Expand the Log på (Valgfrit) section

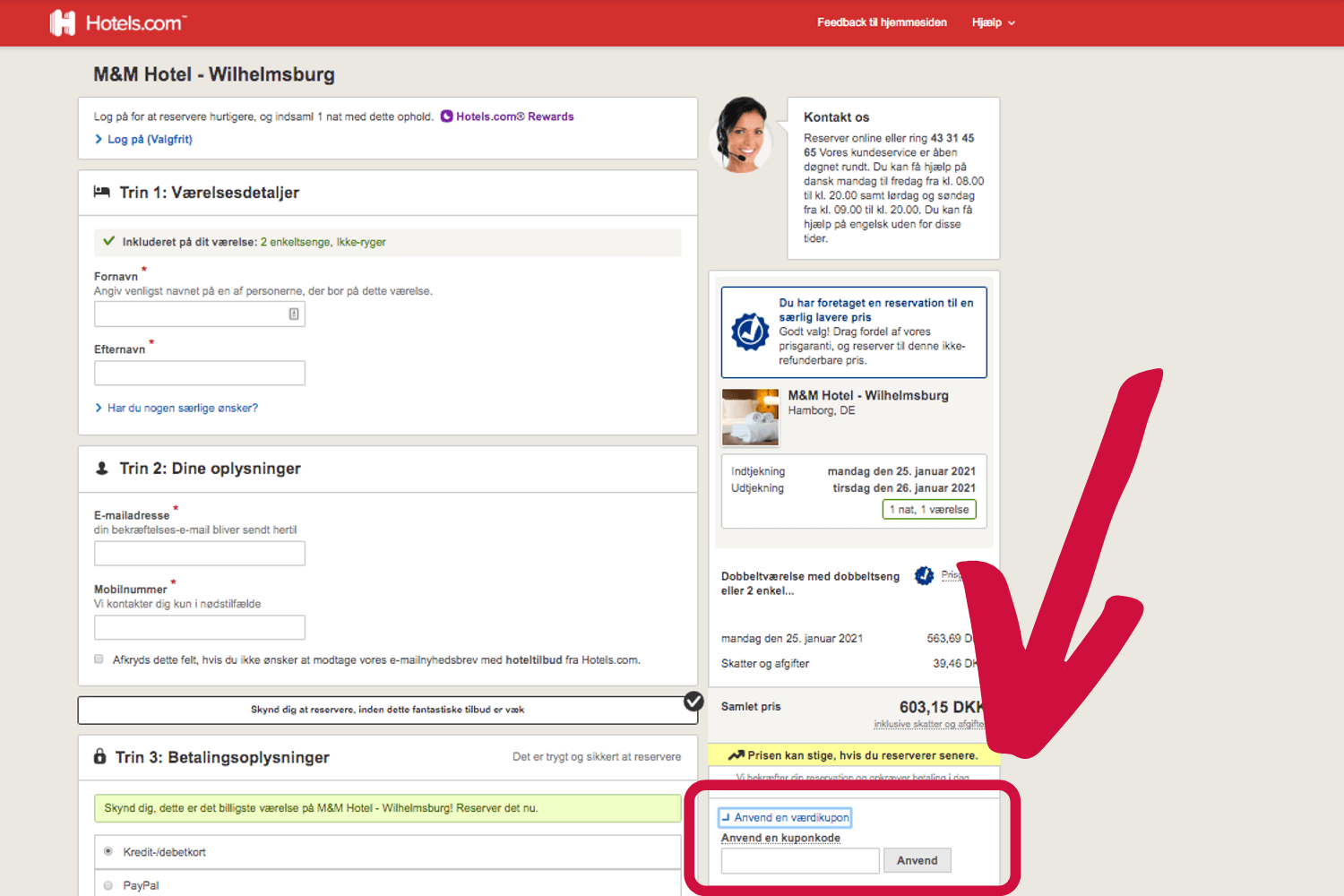point(149,139)
